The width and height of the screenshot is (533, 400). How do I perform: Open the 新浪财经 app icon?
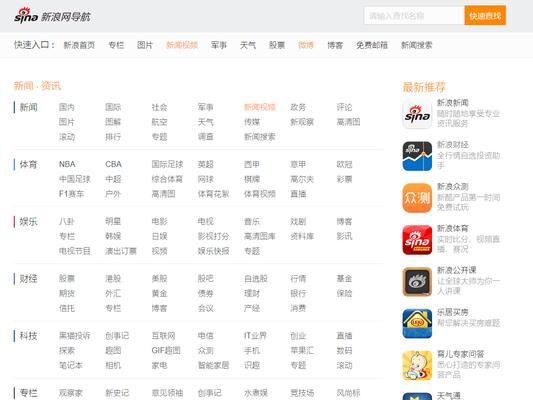click(417, 156)
